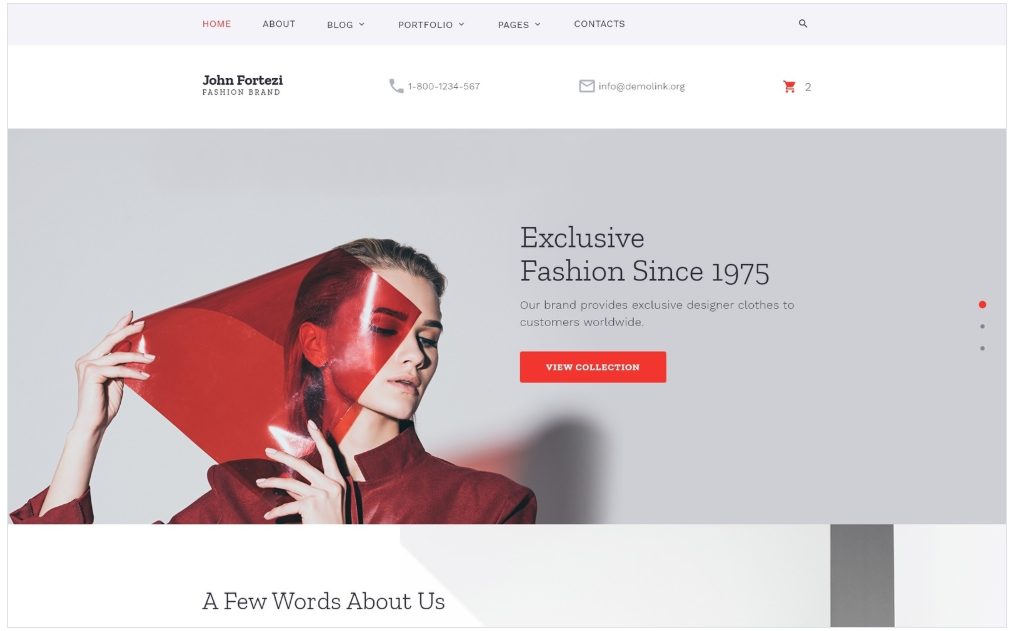Click the envelope email icon
Screen dimensions: 1009x631
pyautogui.click(x=586, y=86)
